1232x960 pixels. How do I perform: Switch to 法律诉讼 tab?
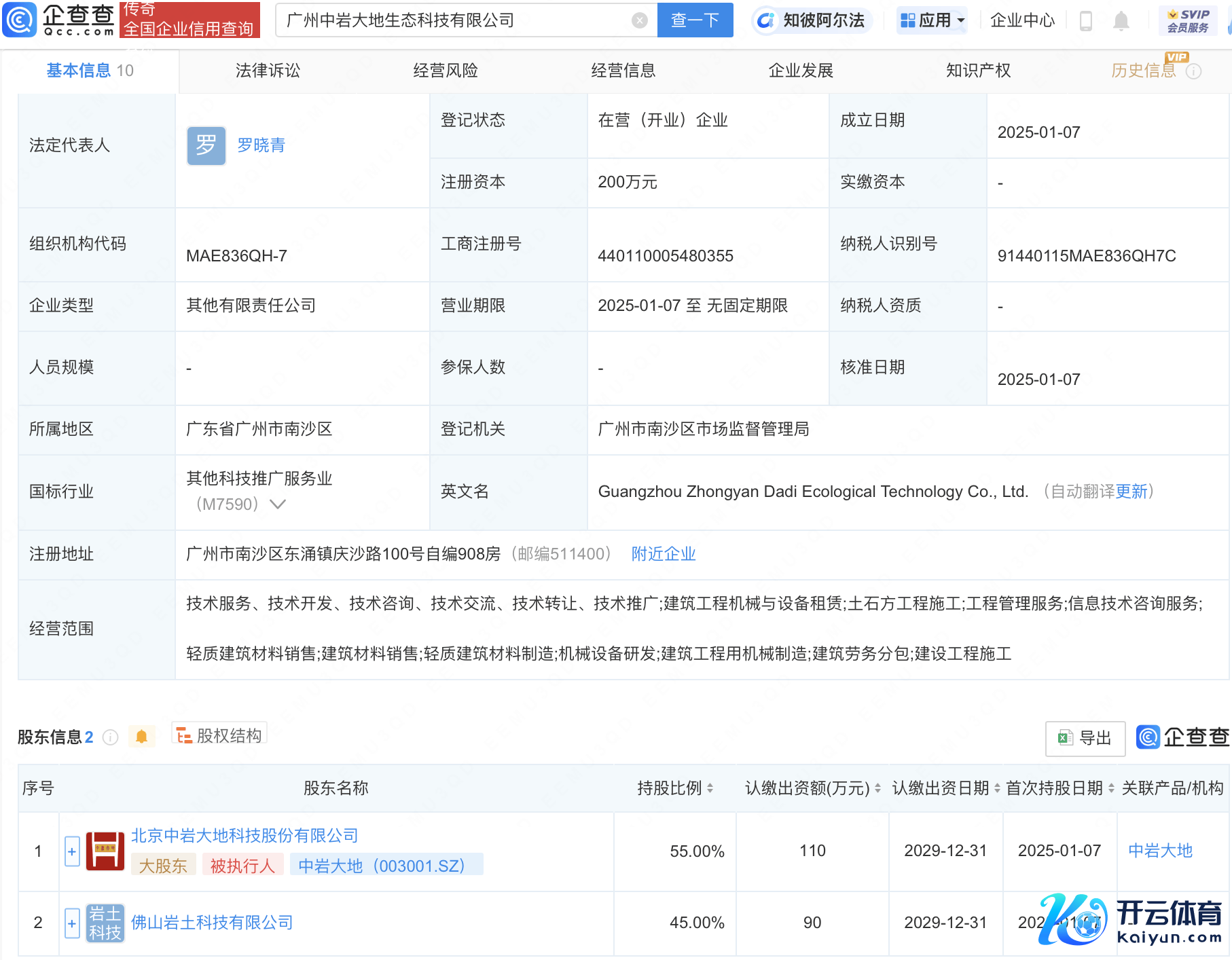click(x=268, y=71)
